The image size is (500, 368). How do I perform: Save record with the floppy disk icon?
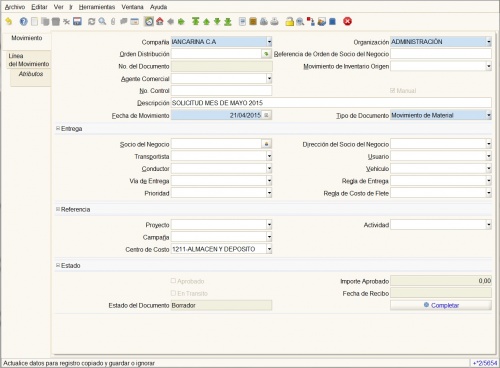point(77,22)
